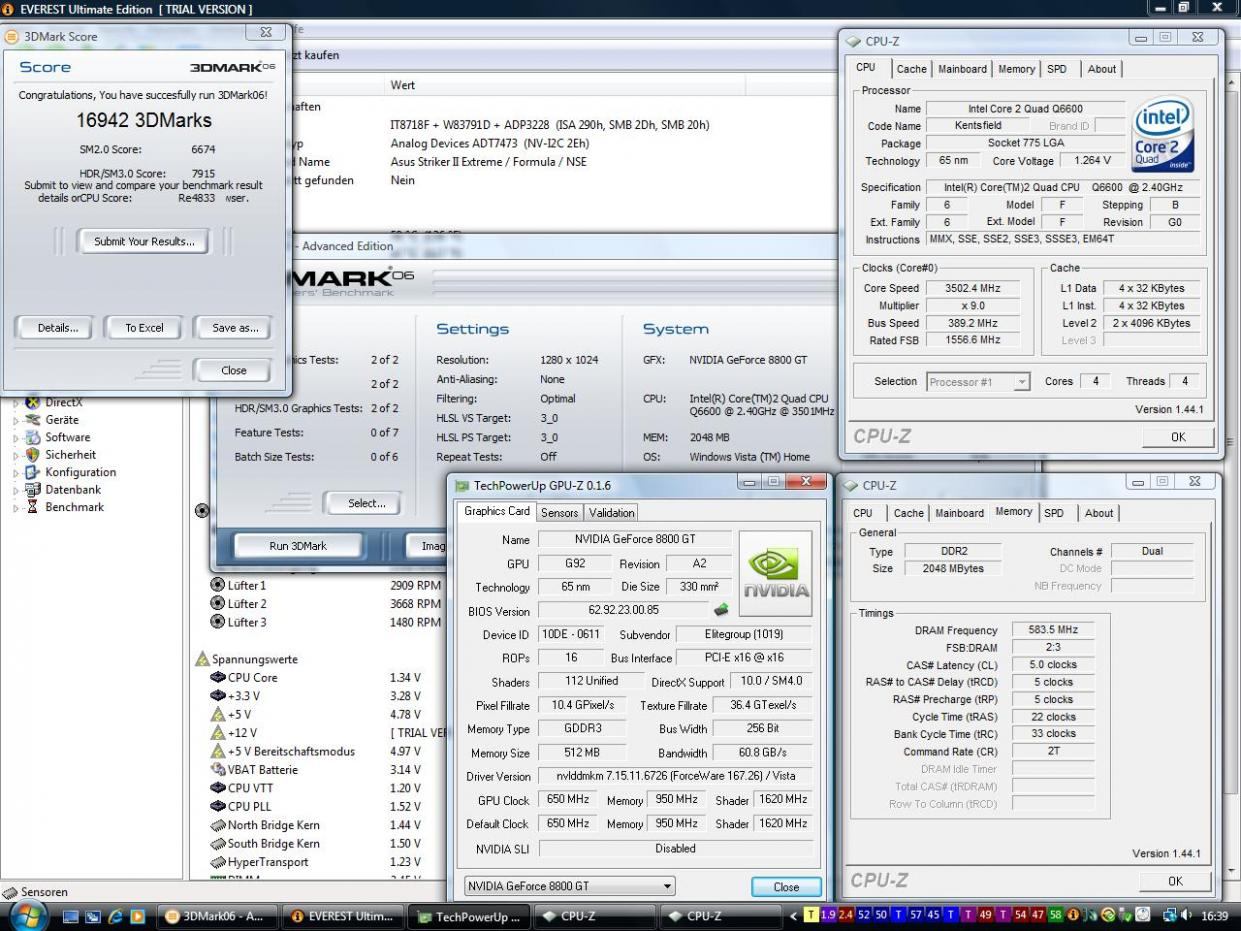Select the Software icon in EVEREST tree
The width and height of the screenshot is (1241, 931).
32,437
